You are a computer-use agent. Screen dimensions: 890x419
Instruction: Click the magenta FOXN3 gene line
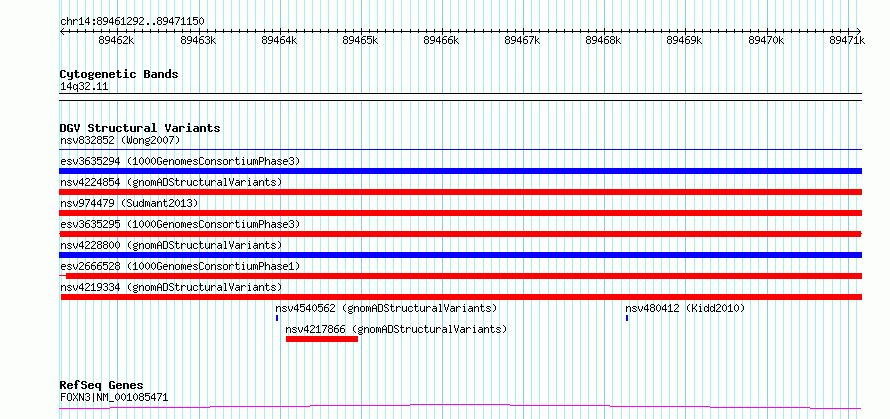pos(460,406)
